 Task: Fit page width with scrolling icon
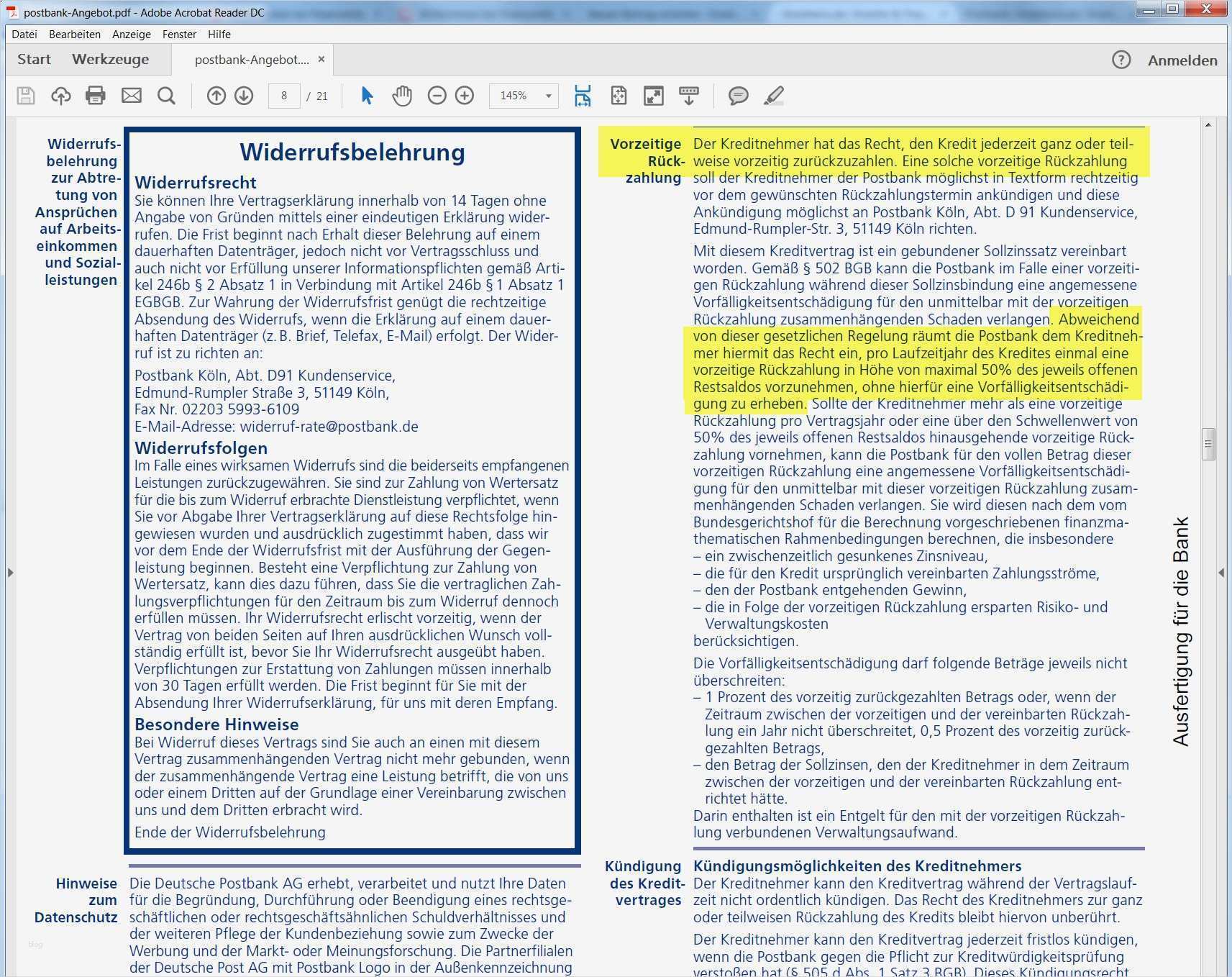583,96
